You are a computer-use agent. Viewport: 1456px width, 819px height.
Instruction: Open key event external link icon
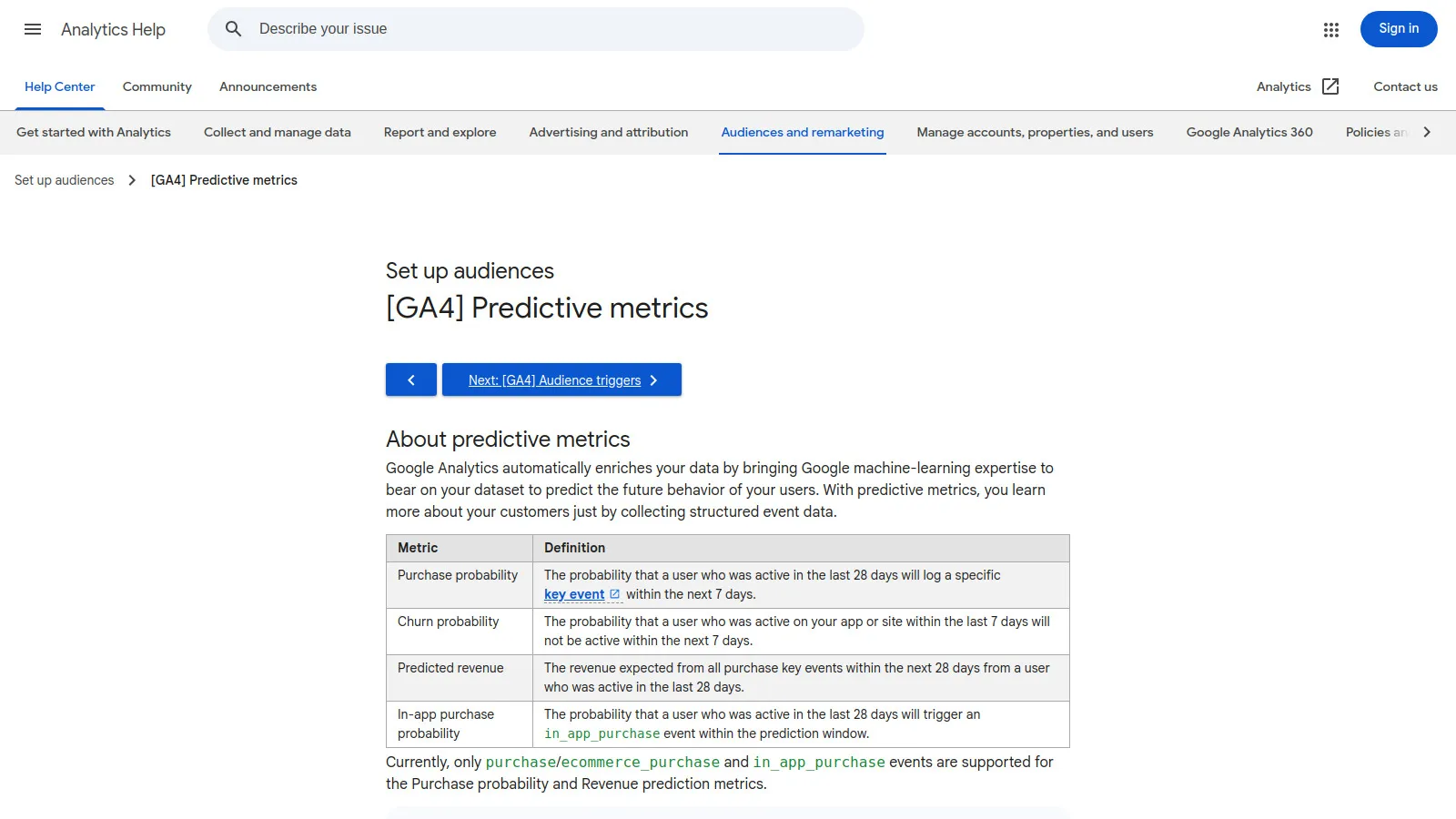click(615, 593)
